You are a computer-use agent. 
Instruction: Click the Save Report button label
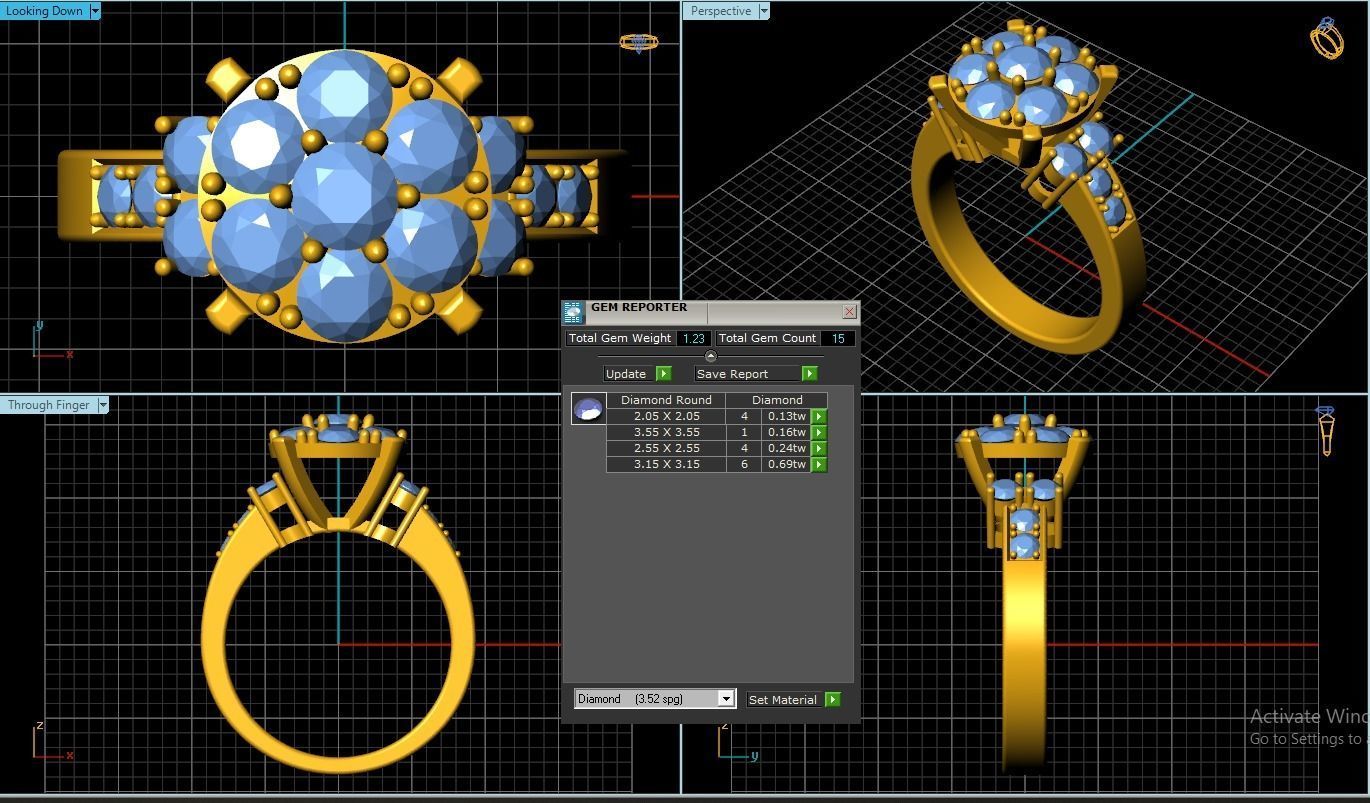[x=748, y=373]
